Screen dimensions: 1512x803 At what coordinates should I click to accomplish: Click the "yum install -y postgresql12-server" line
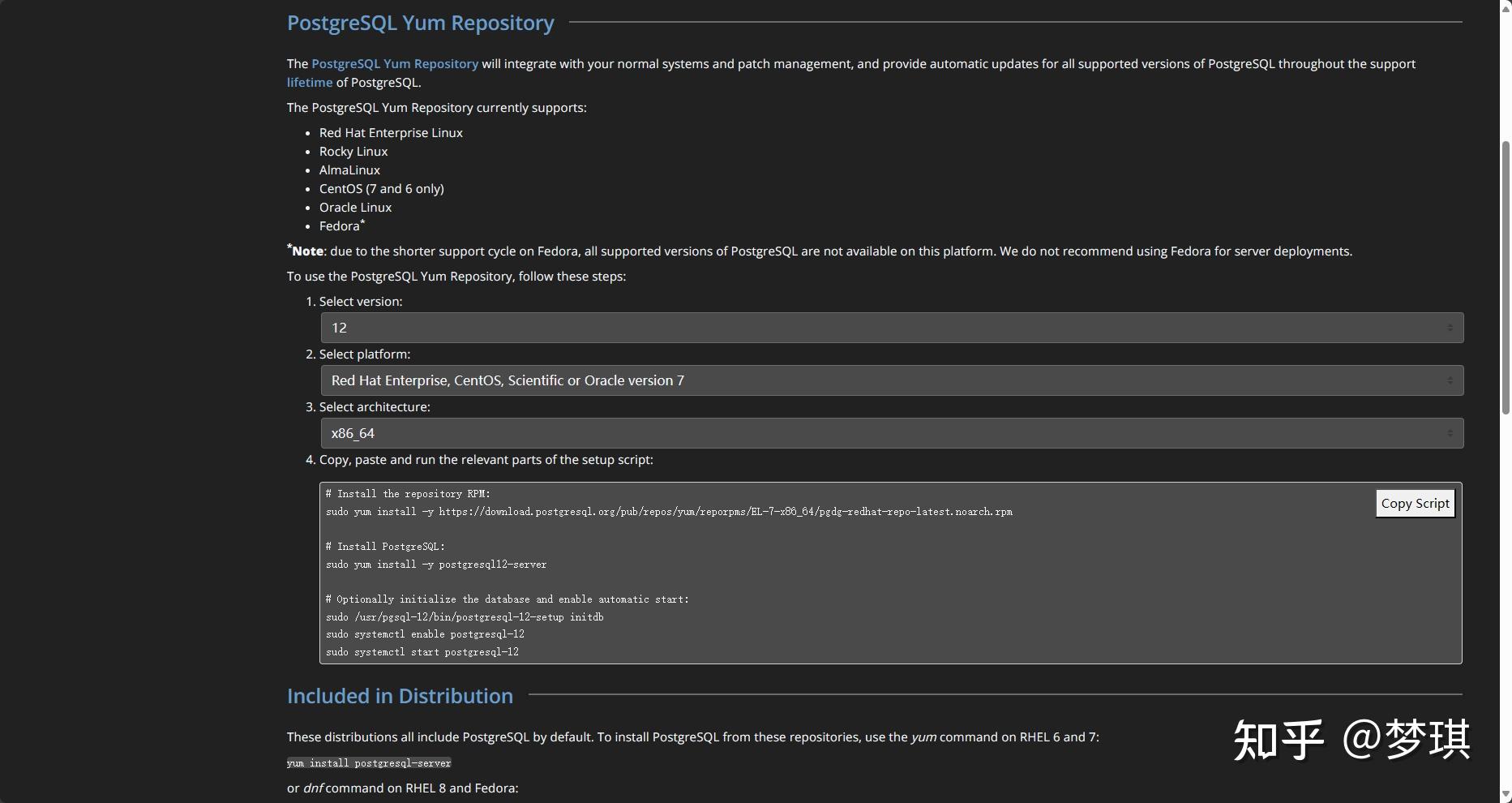(436, 565)
